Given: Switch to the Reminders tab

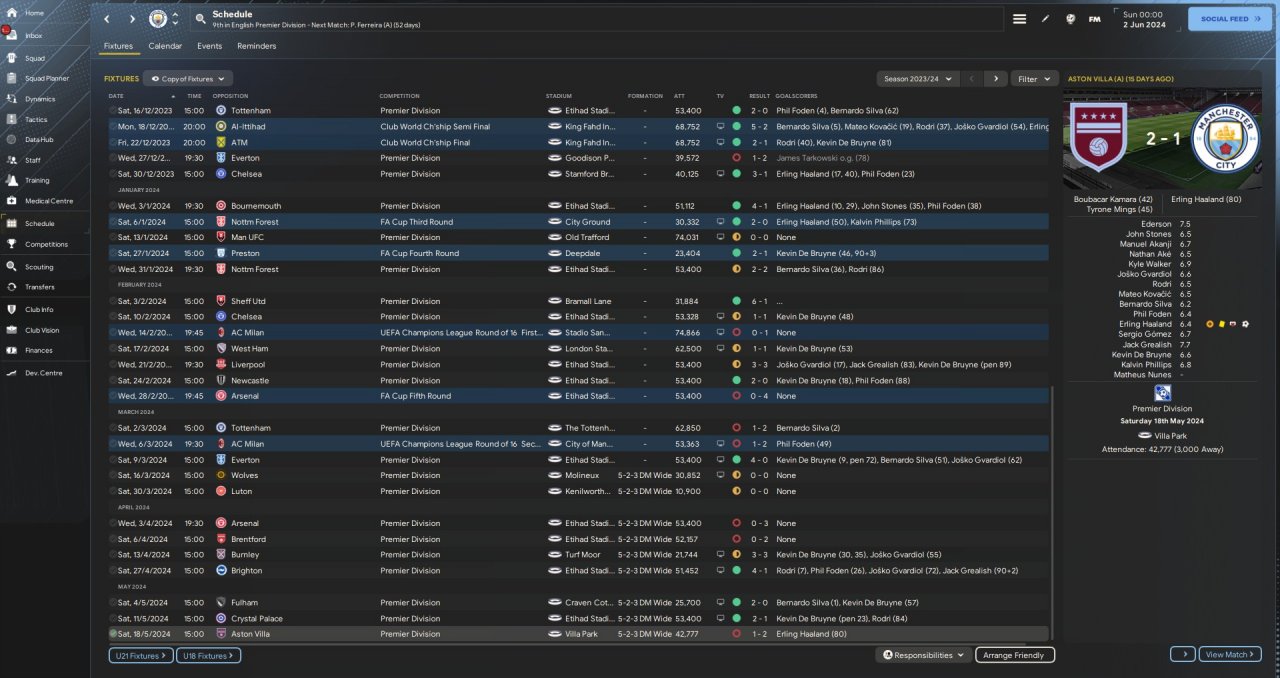Looking at the screenshot, I should click(257, 46).
